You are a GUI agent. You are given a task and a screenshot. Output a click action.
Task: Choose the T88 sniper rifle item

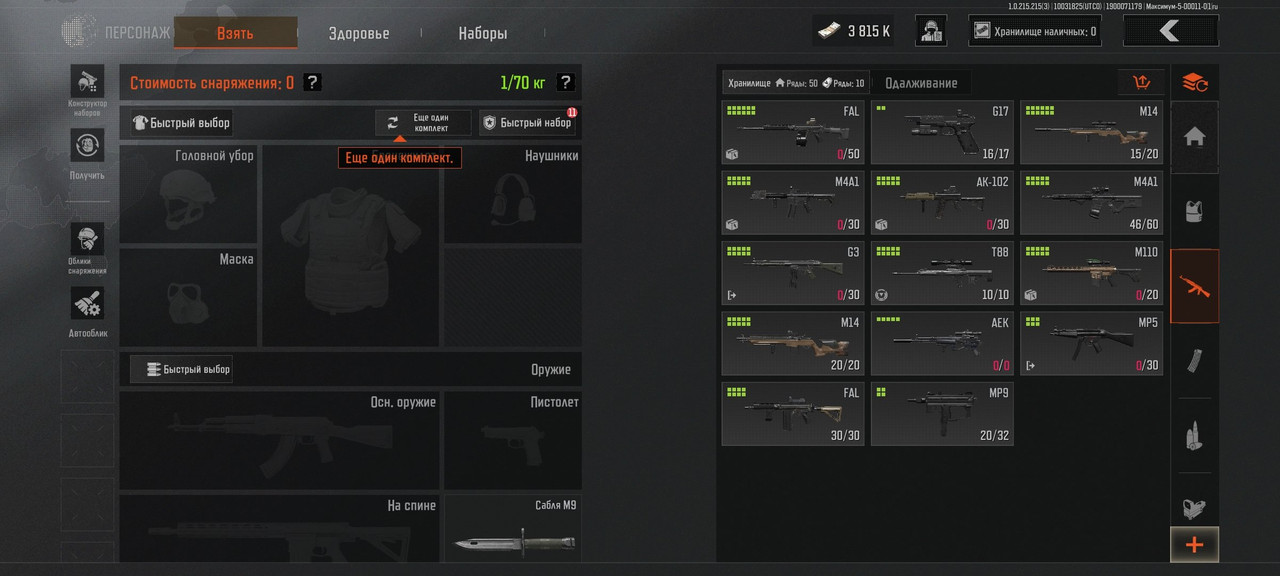pos(942,273)
